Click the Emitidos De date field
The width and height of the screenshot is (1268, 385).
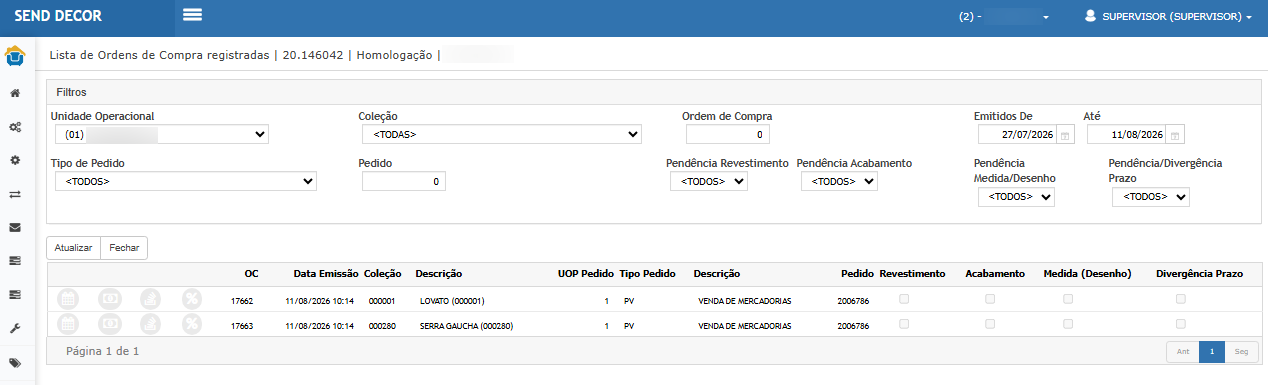[x=1017, y=135]
